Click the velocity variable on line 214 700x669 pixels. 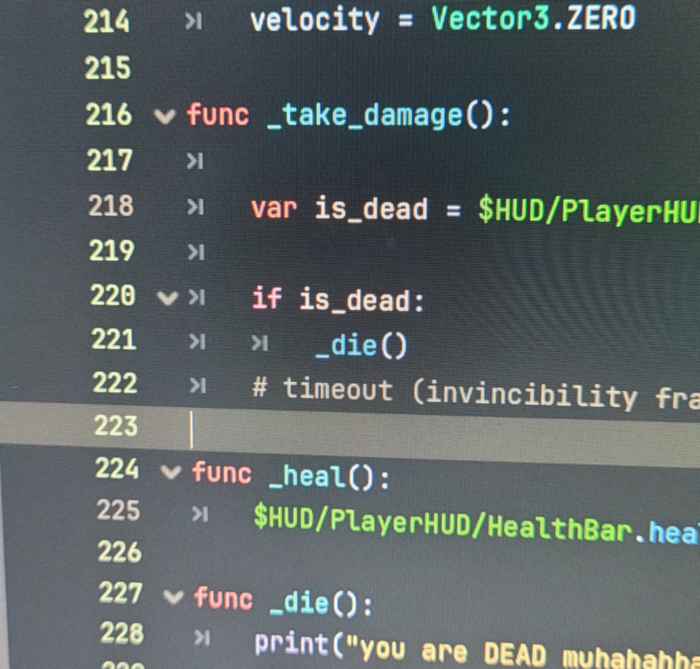click(314, 20)
